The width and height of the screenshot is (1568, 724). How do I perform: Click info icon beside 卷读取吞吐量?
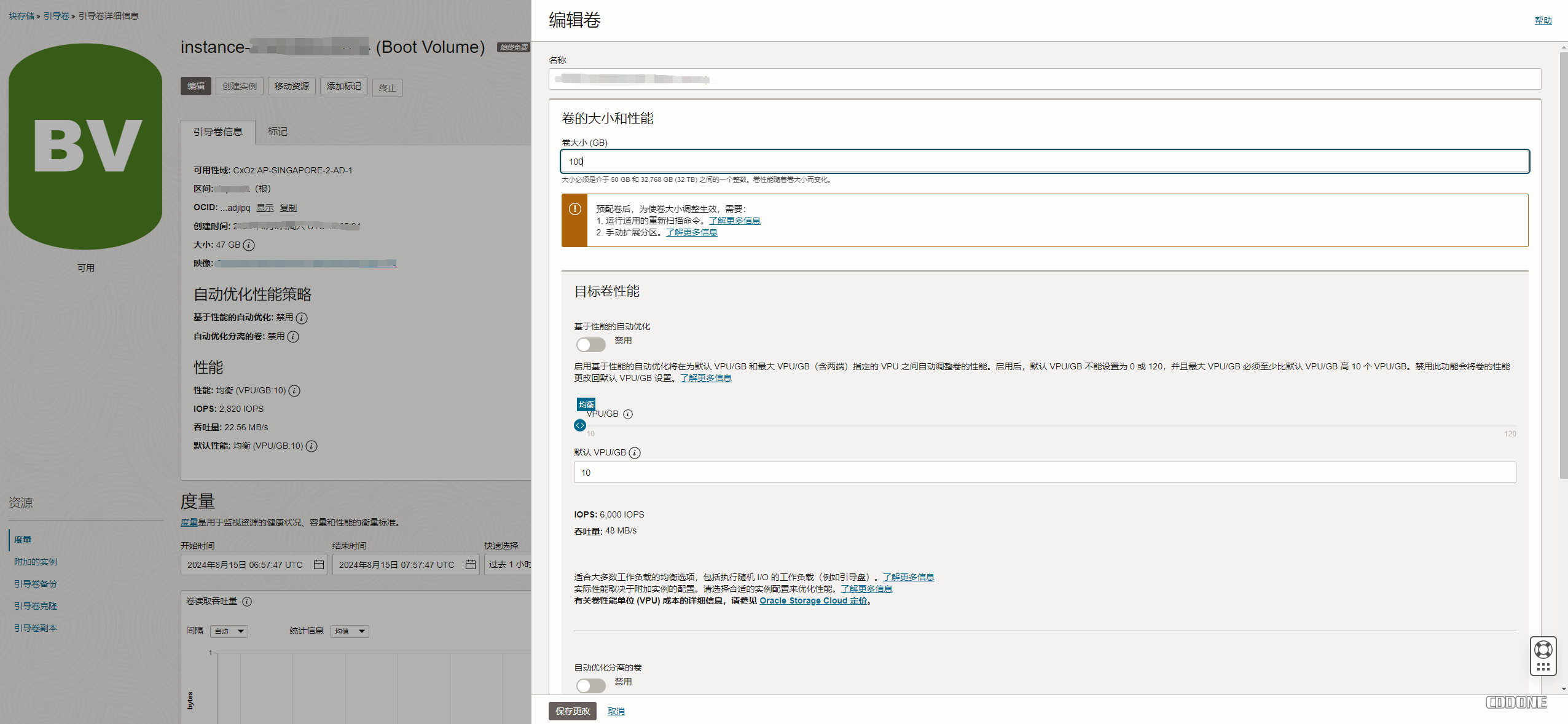(247, 602)
